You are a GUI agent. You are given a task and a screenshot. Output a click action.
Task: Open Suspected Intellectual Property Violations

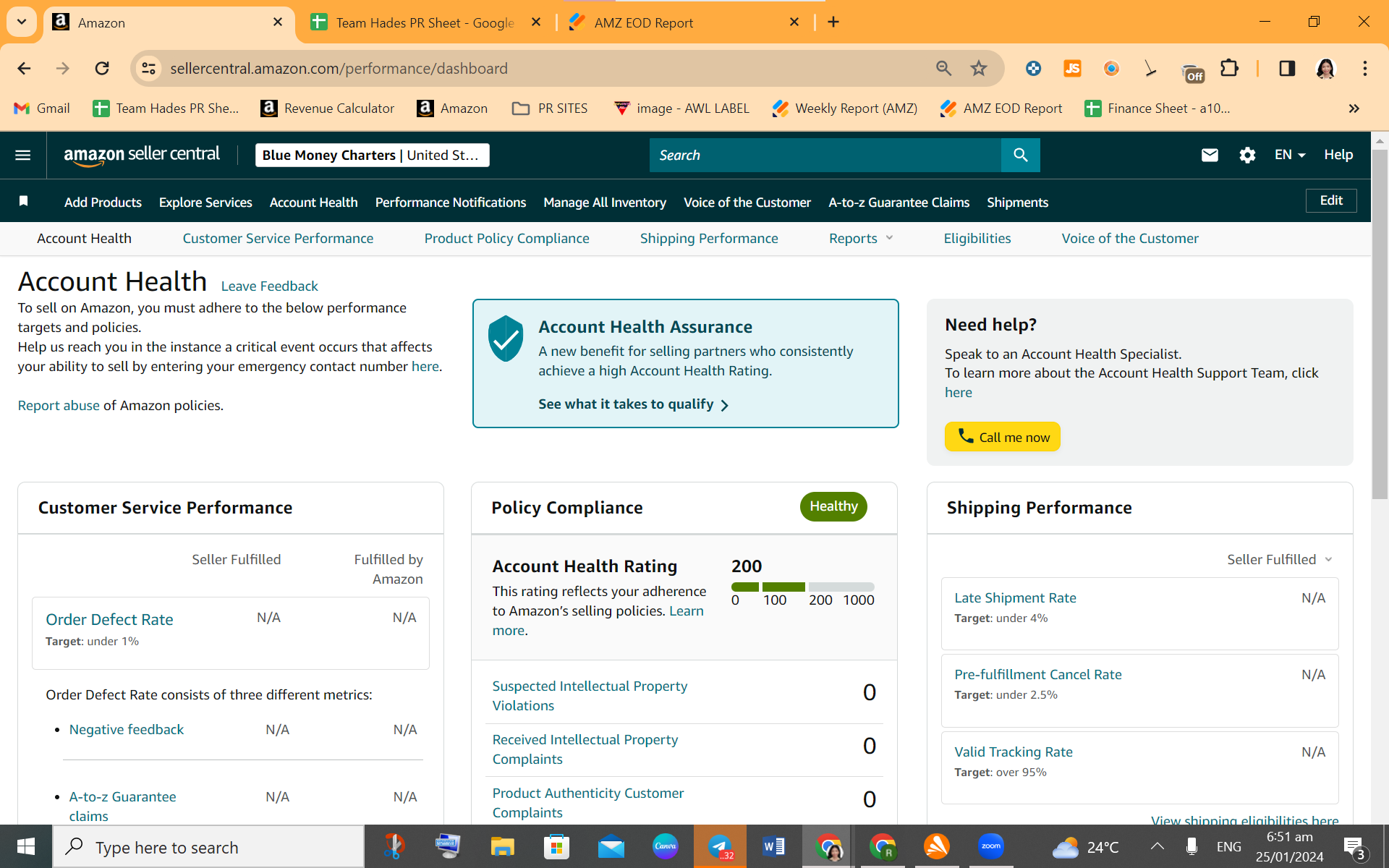tap(590, 696)
